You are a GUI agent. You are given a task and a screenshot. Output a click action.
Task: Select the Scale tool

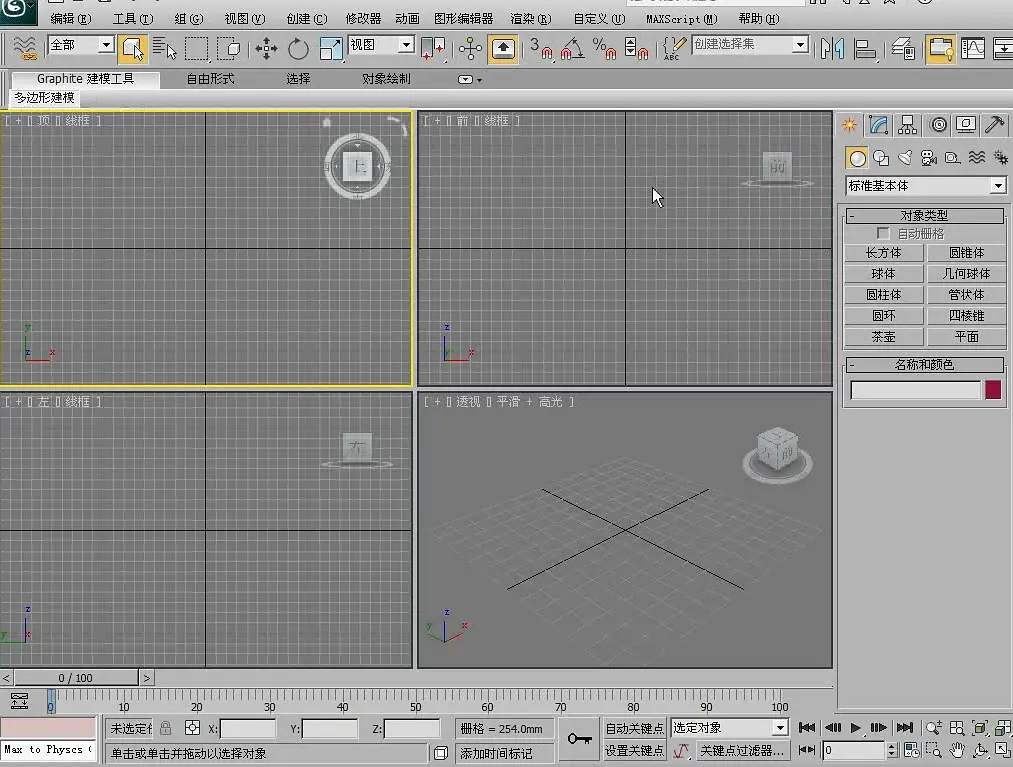[x=331, y=48]
